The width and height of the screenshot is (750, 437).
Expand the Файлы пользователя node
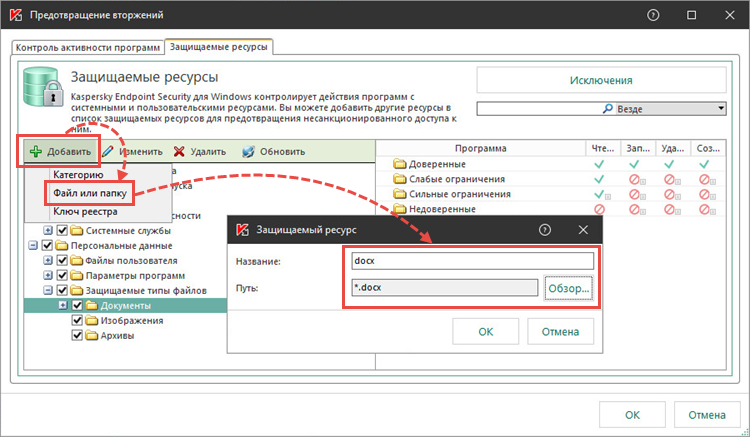(48, 261)
